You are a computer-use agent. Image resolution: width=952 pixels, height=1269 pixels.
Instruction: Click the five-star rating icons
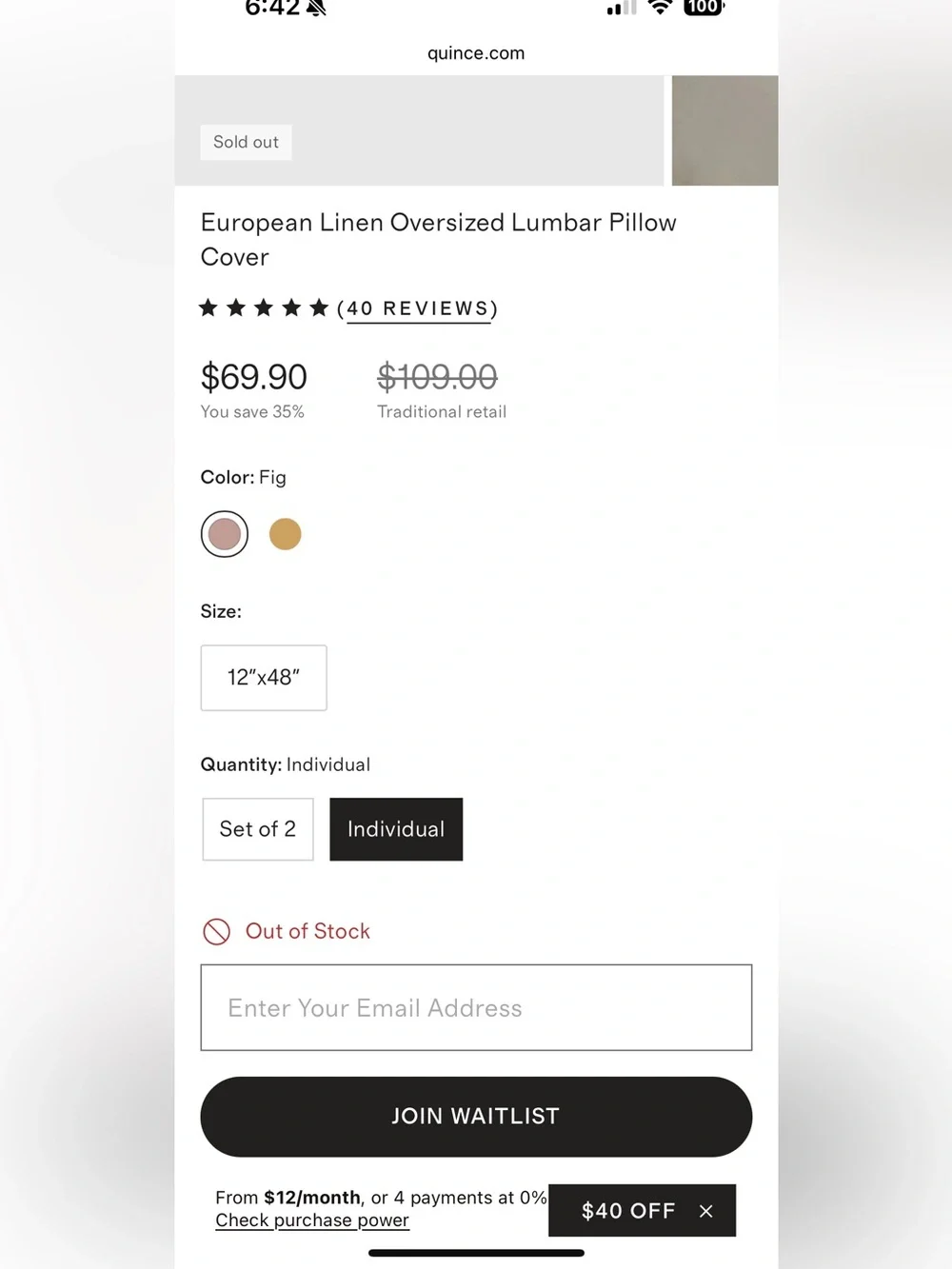(264, 307)
